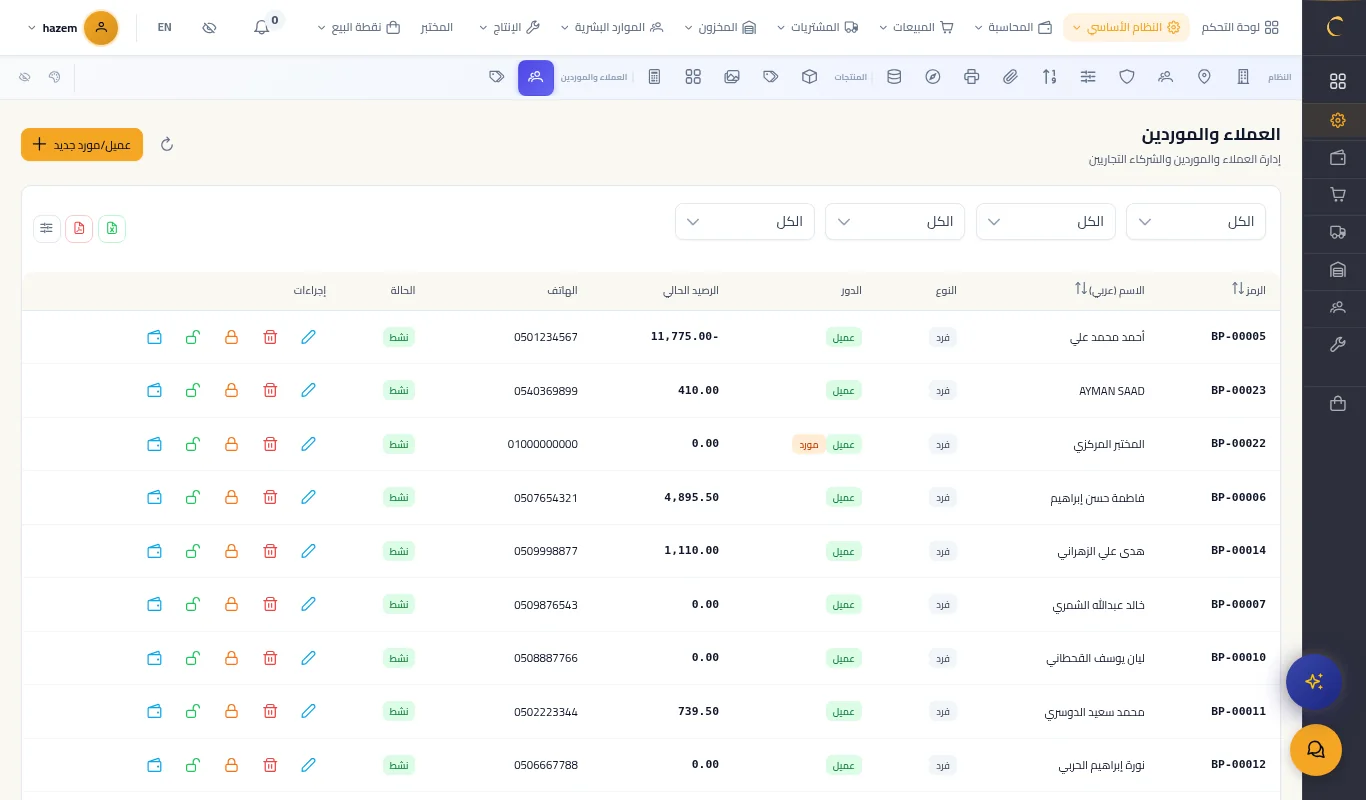This screenshot has width=1366, height=800.
Task: Toggle green unlock for محمد سعيد الدوسري
Action: (193, 711)
